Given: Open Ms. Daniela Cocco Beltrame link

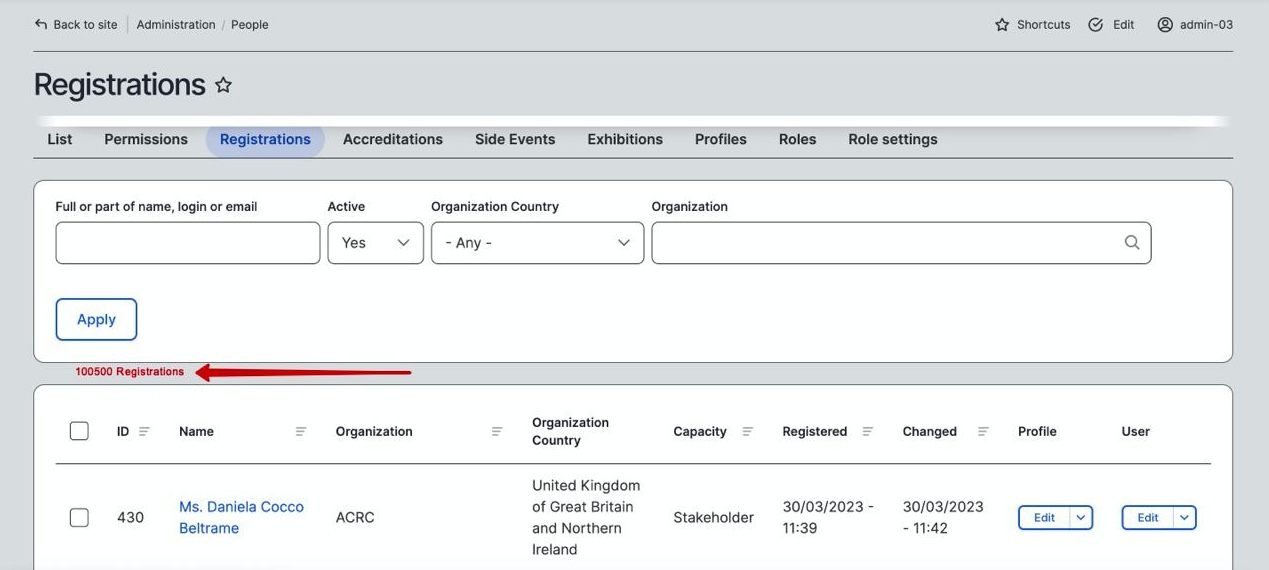Looking at the screenshot, I should tap(241, 517).
